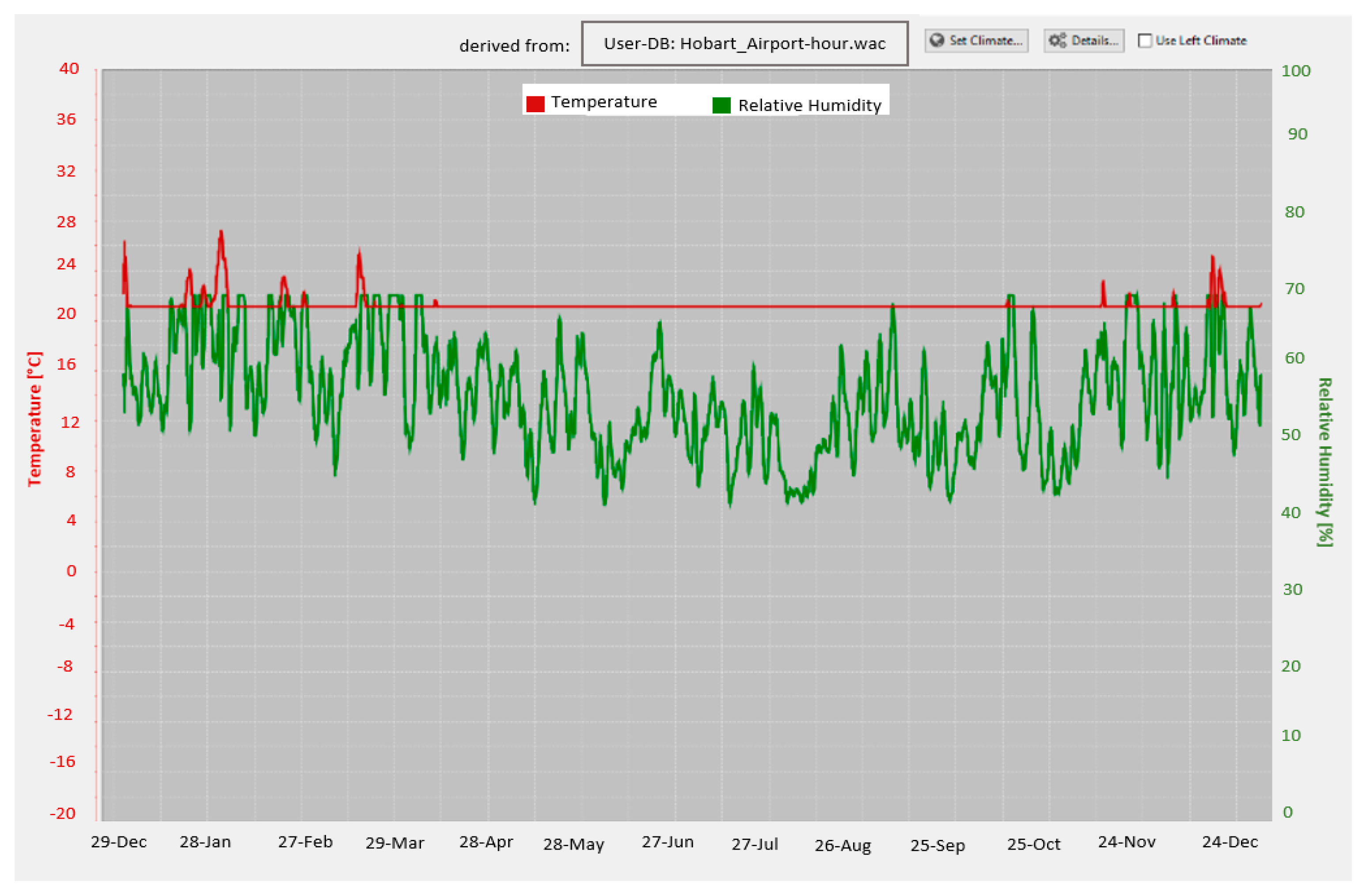
Task: Click the 100 value on humidity axis
Action: (1296, 71)
